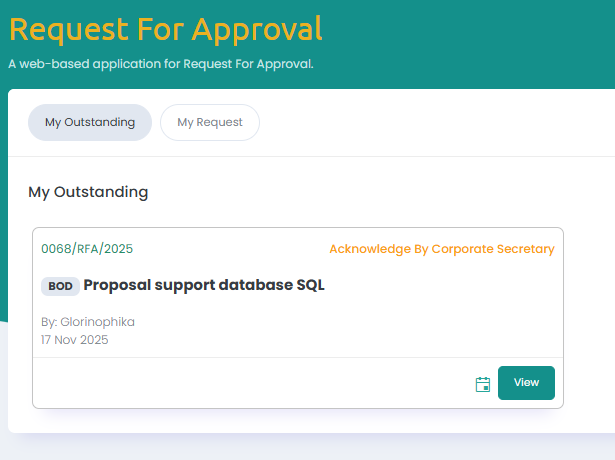
Task: Click the Request For Approval header title
Action: click(166, 29)
